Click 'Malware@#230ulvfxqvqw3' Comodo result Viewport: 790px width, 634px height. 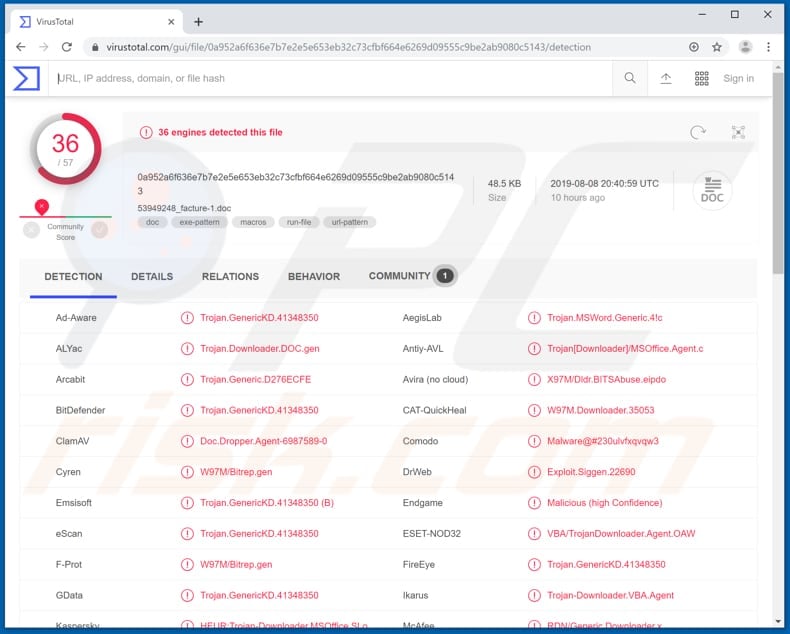[x=603, y=441]
